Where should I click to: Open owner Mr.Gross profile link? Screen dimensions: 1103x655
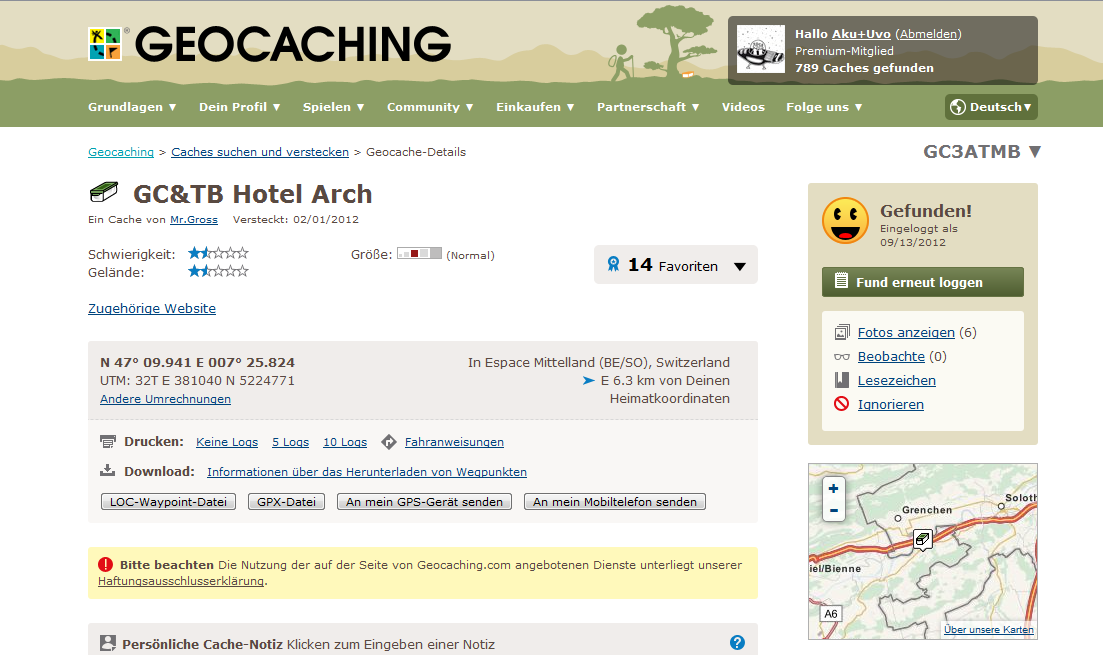[x=194, y=220]
